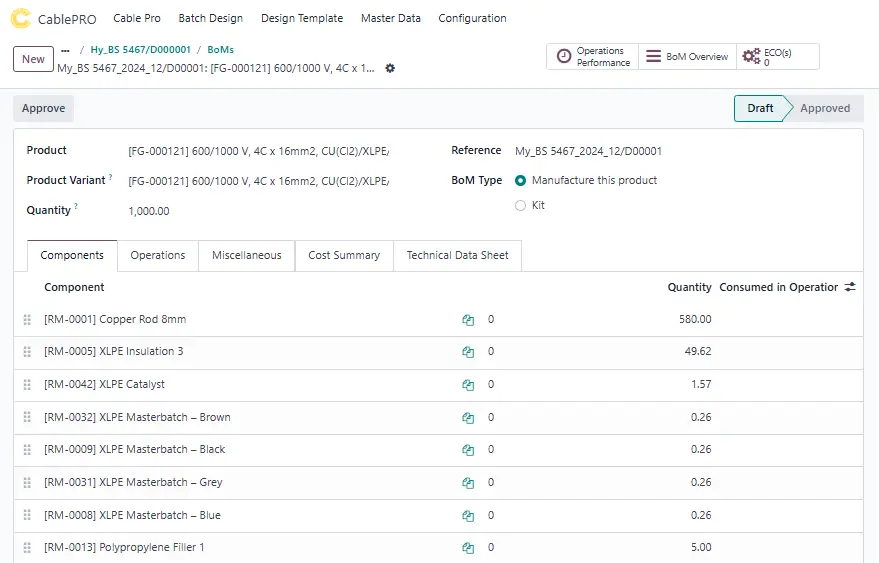The height and width of the screenshot is (563, 879).
Task: Select the Draft status stage
Action: (760, 108)
